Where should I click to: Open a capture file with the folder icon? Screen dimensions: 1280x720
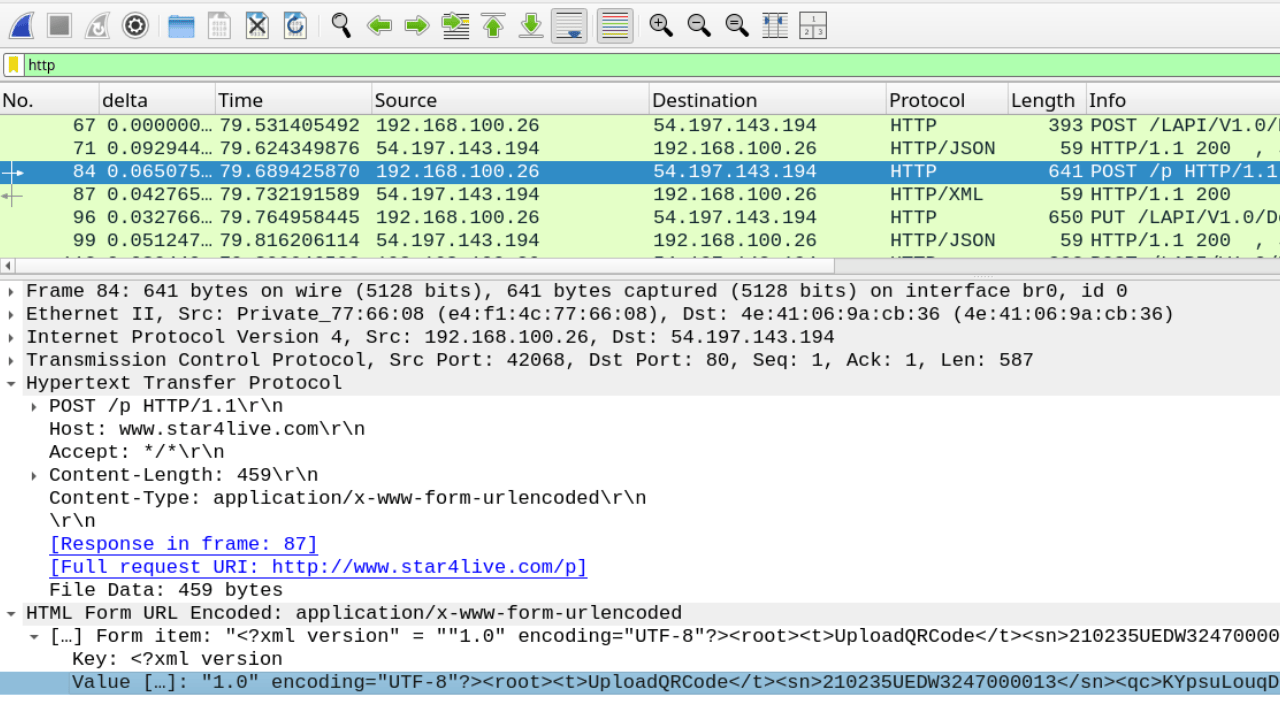(181, 26)
